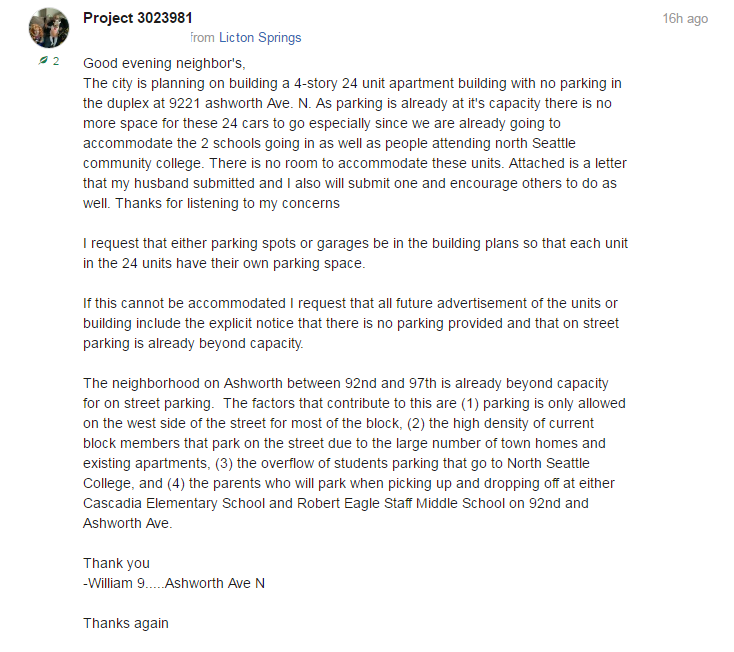Click the green leaf thanks icon
This screenshot has height=652, width=734.
43,61
